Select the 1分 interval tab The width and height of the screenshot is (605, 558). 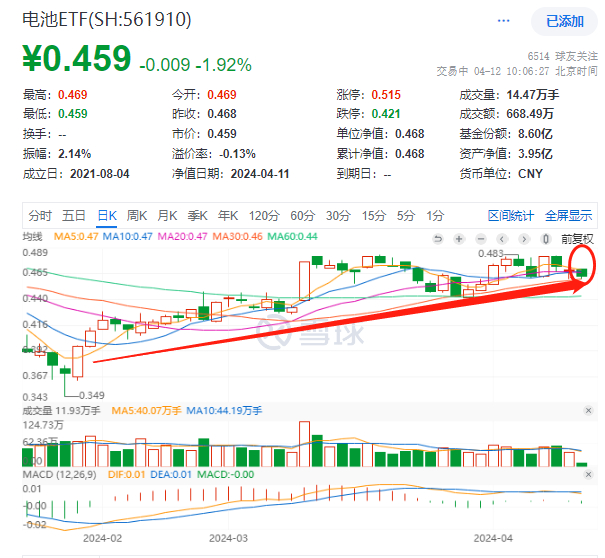435,215
